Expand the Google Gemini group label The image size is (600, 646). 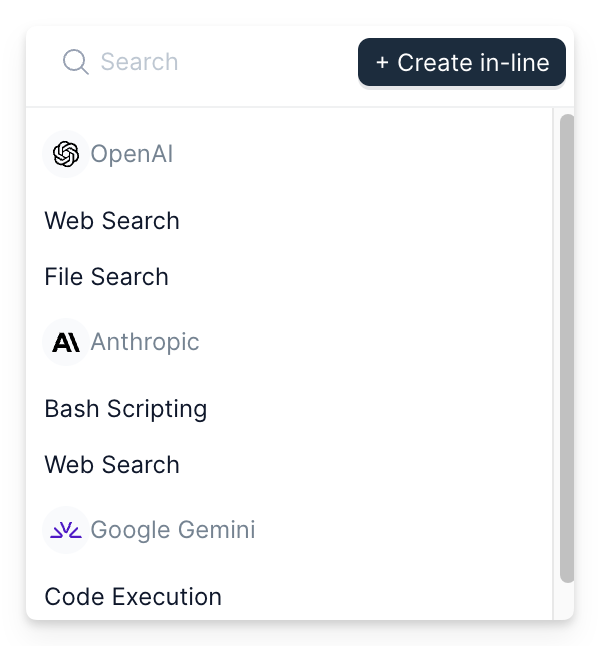click(172, 530)
